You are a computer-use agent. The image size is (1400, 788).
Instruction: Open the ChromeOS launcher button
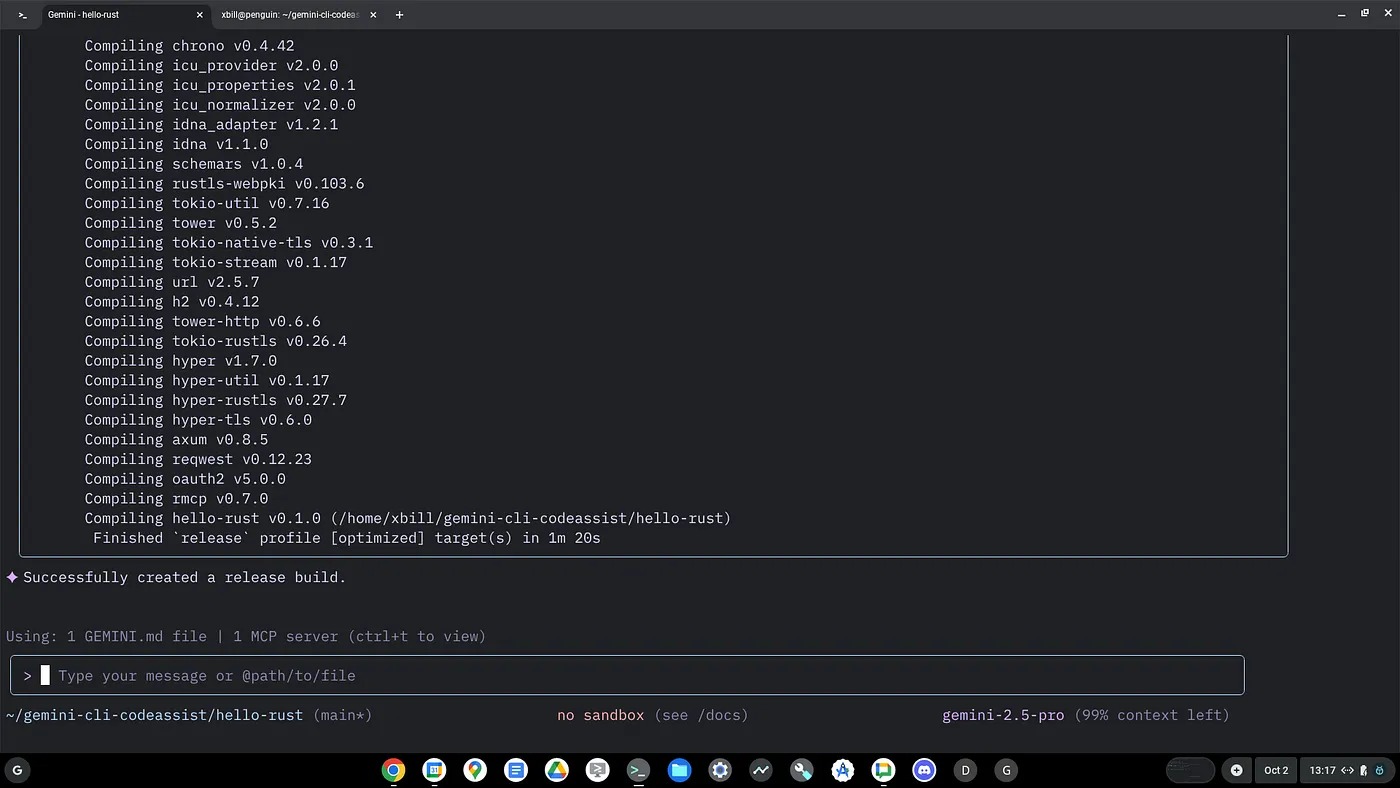[x=17, y=770]
